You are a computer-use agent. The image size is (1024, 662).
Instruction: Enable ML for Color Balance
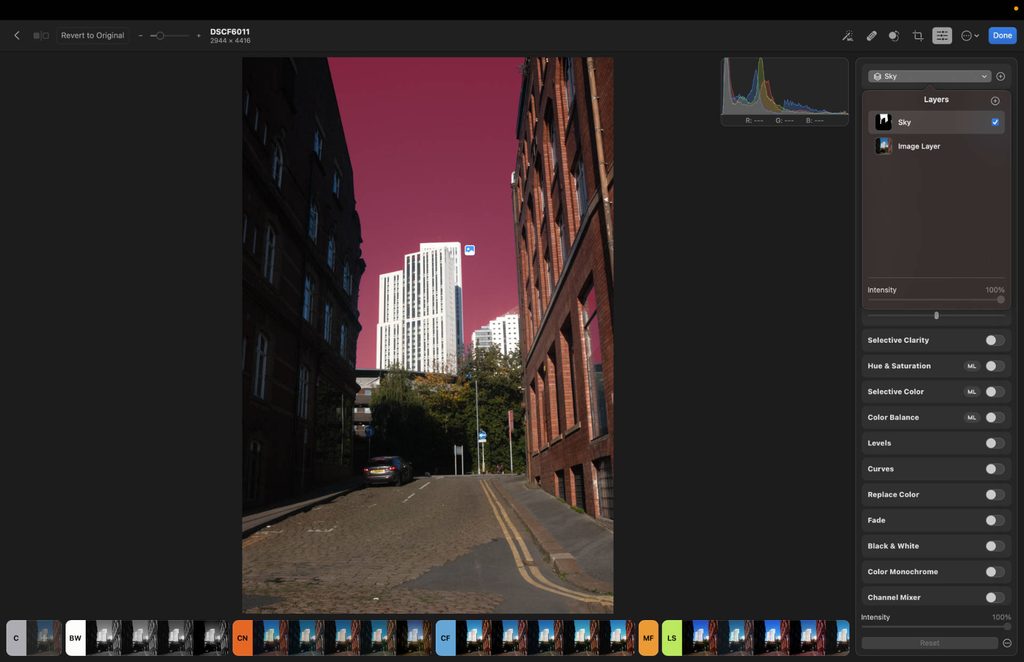971,417
